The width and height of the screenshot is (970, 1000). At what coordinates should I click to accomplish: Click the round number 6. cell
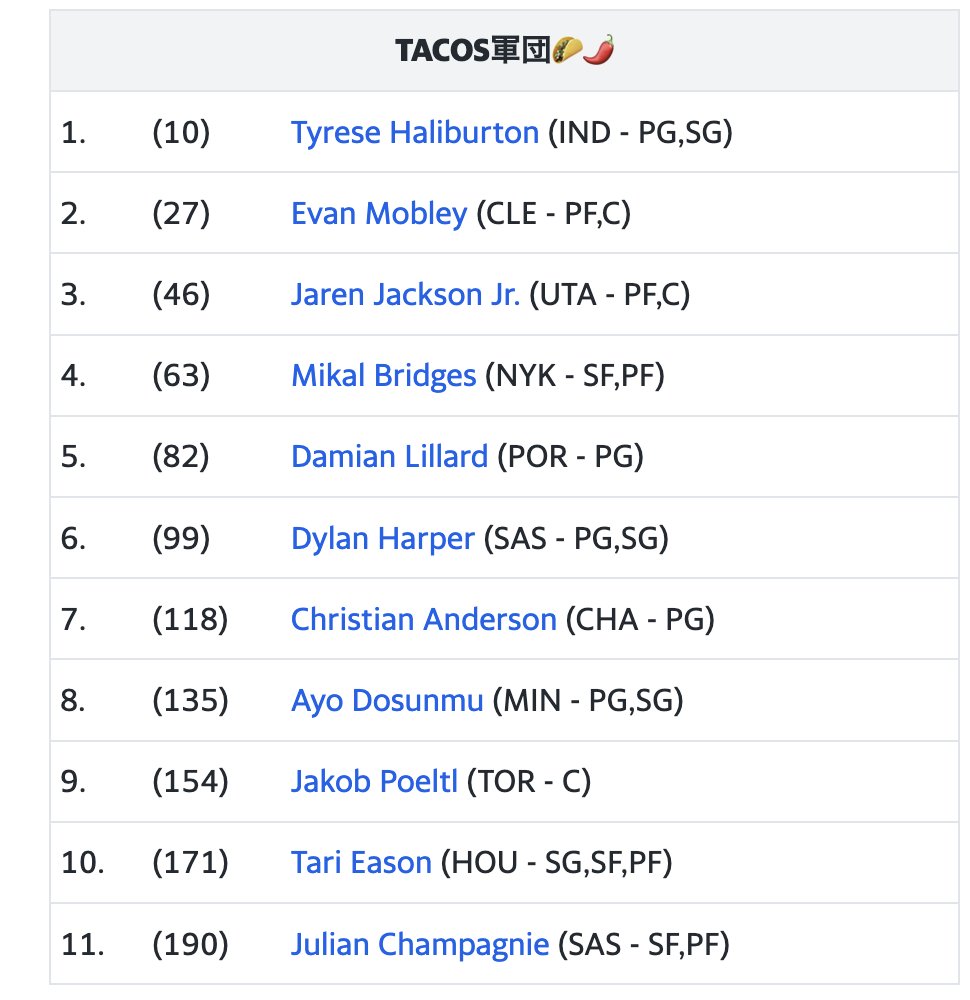(74, 538)
